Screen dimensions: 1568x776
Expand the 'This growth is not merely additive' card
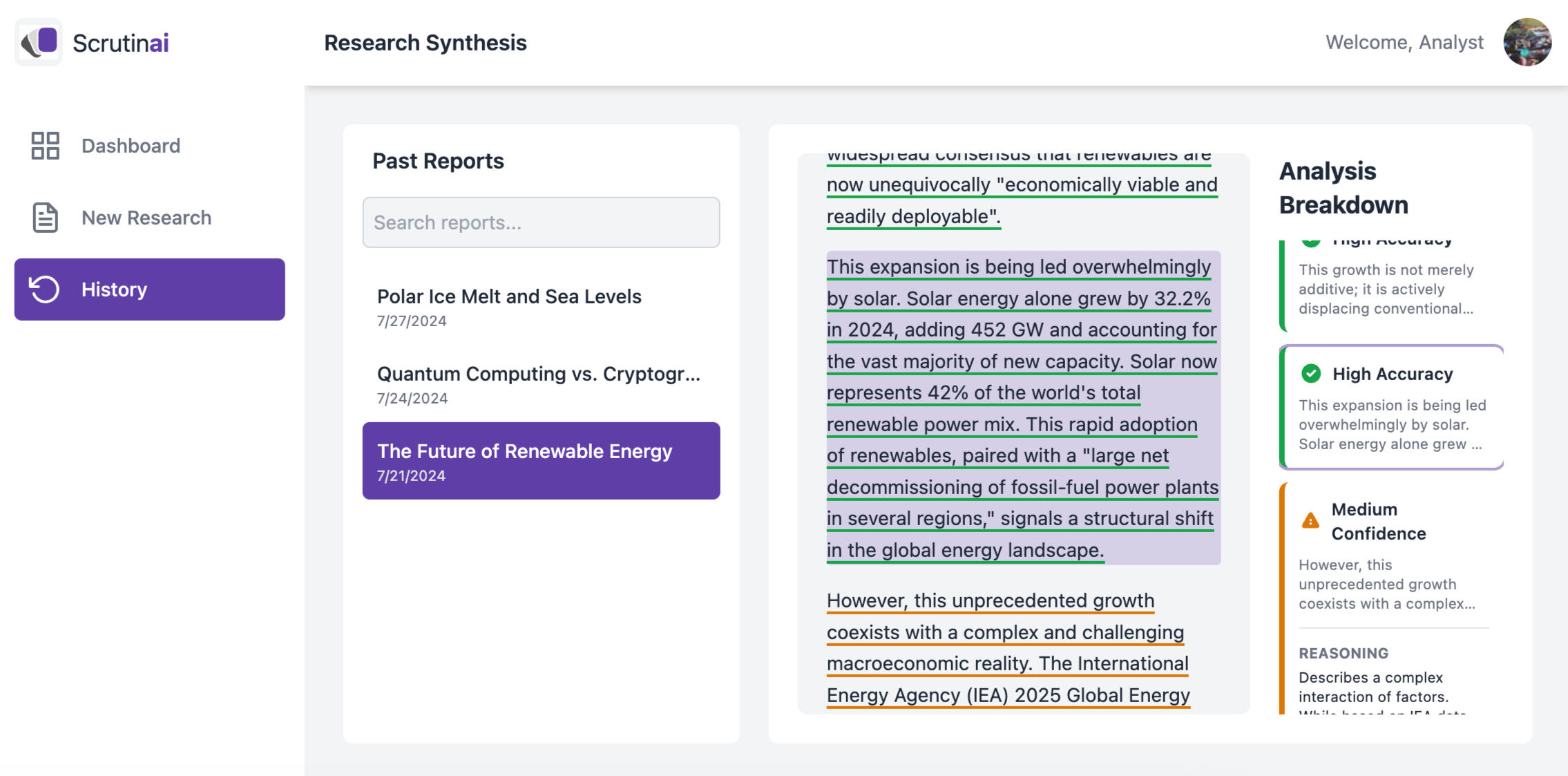click(x=1385, y=290)
